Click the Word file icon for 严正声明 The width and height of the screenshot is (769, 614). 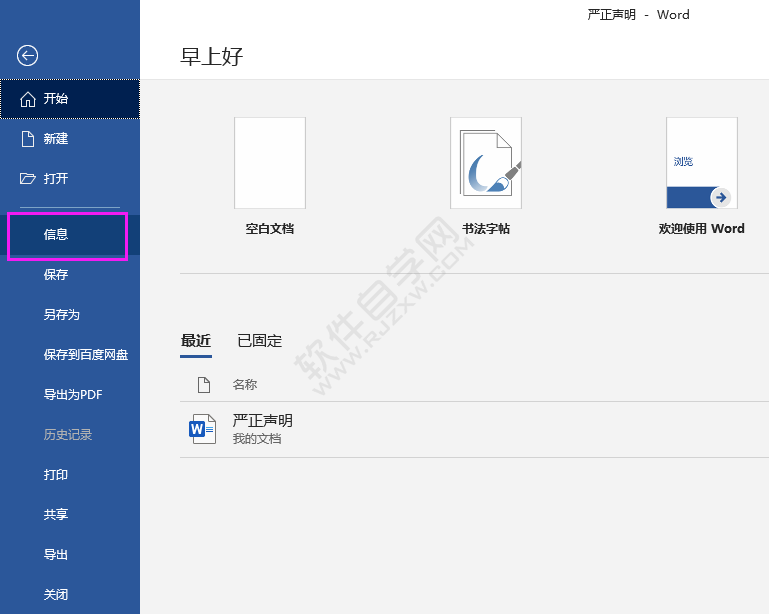click(203, 429)
